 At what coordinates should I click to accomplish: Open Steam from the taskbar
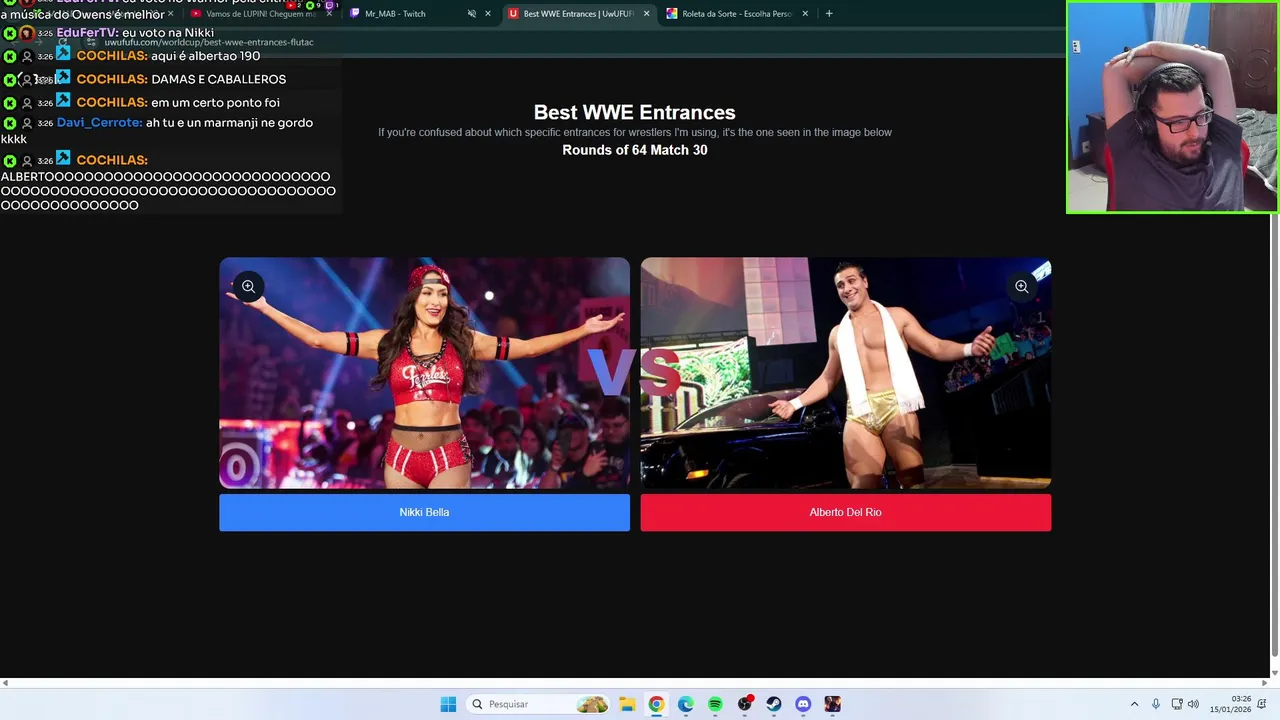(774, 704)
